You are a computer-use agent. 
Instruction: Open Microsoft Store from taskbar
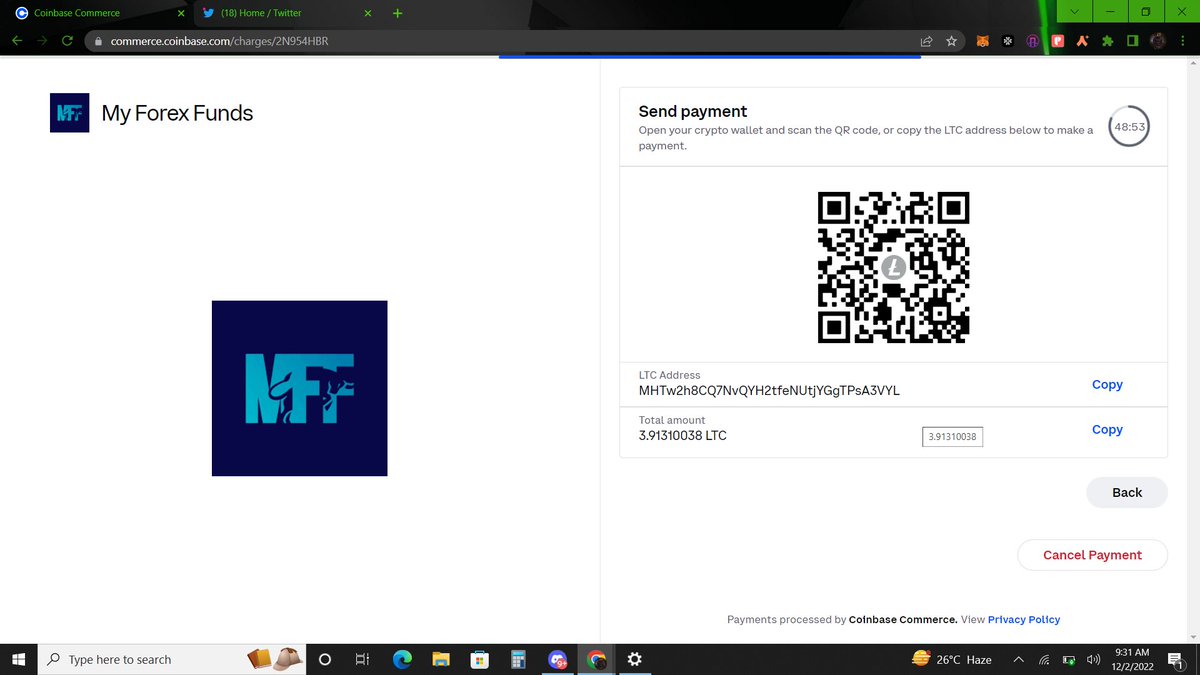click(479, 659)
